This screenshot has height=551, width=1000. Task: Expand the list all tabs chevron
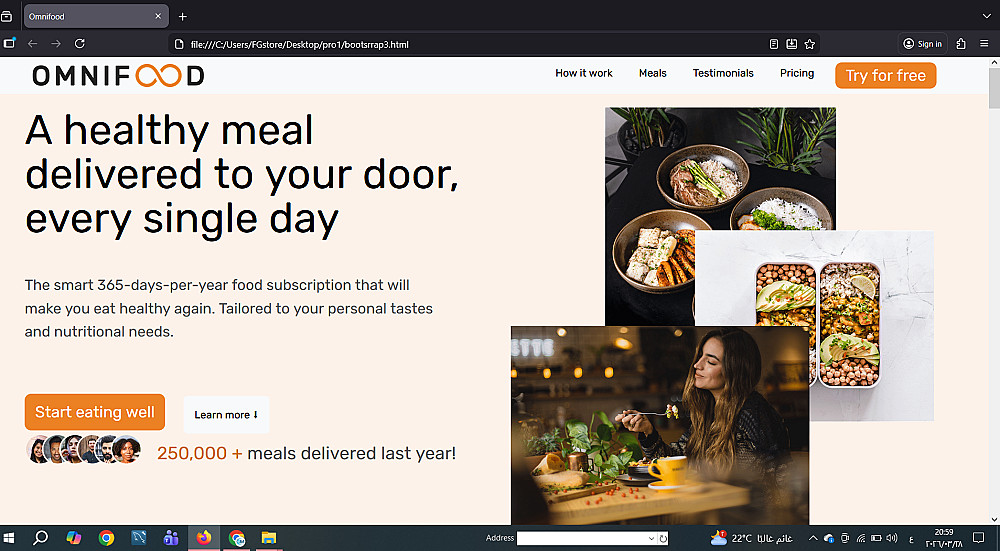click(x=986, y=16)
